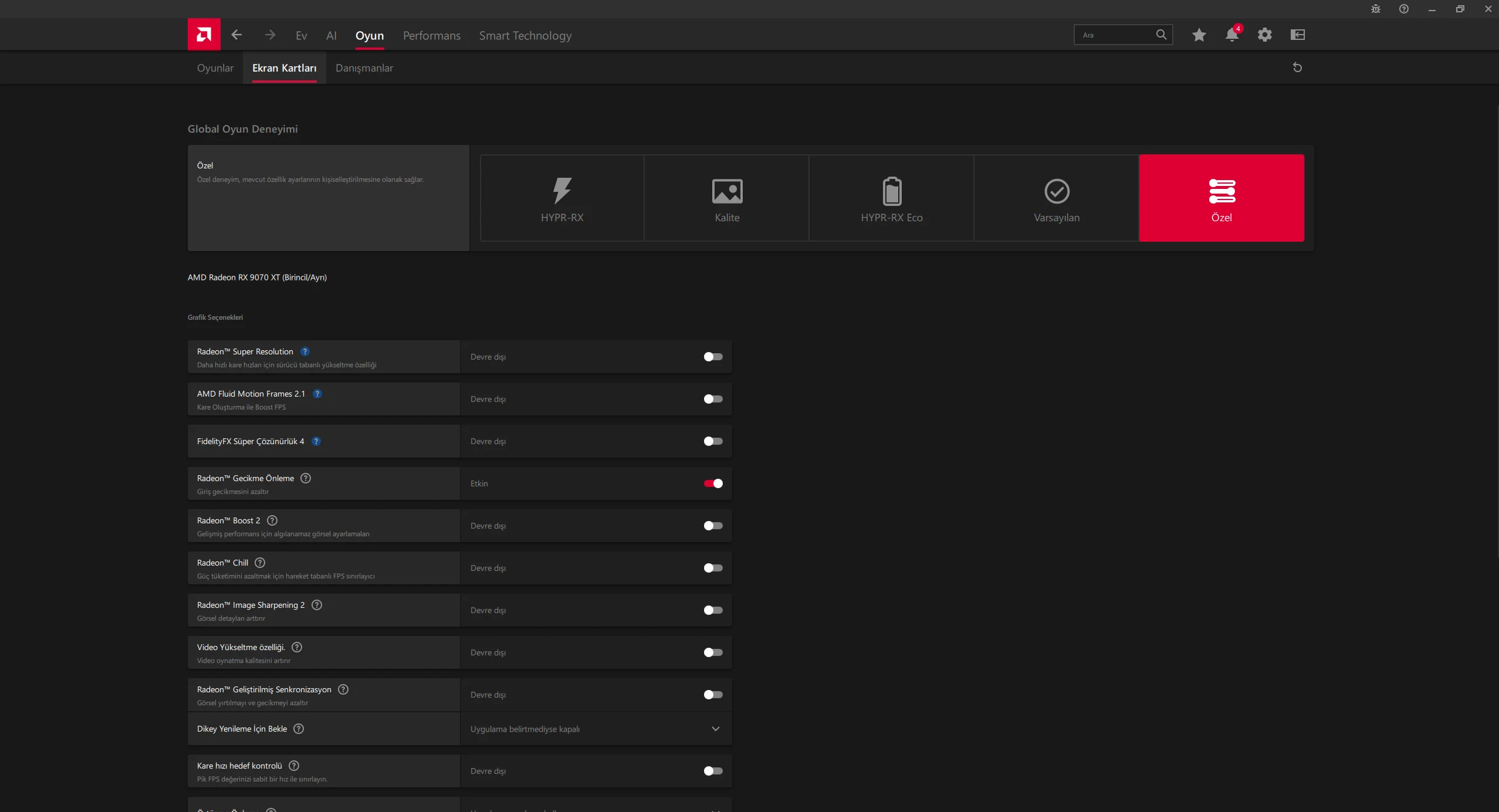Select the Varsayılan profile
The image size is (1499, 812).
click(x=1057, y=198)
